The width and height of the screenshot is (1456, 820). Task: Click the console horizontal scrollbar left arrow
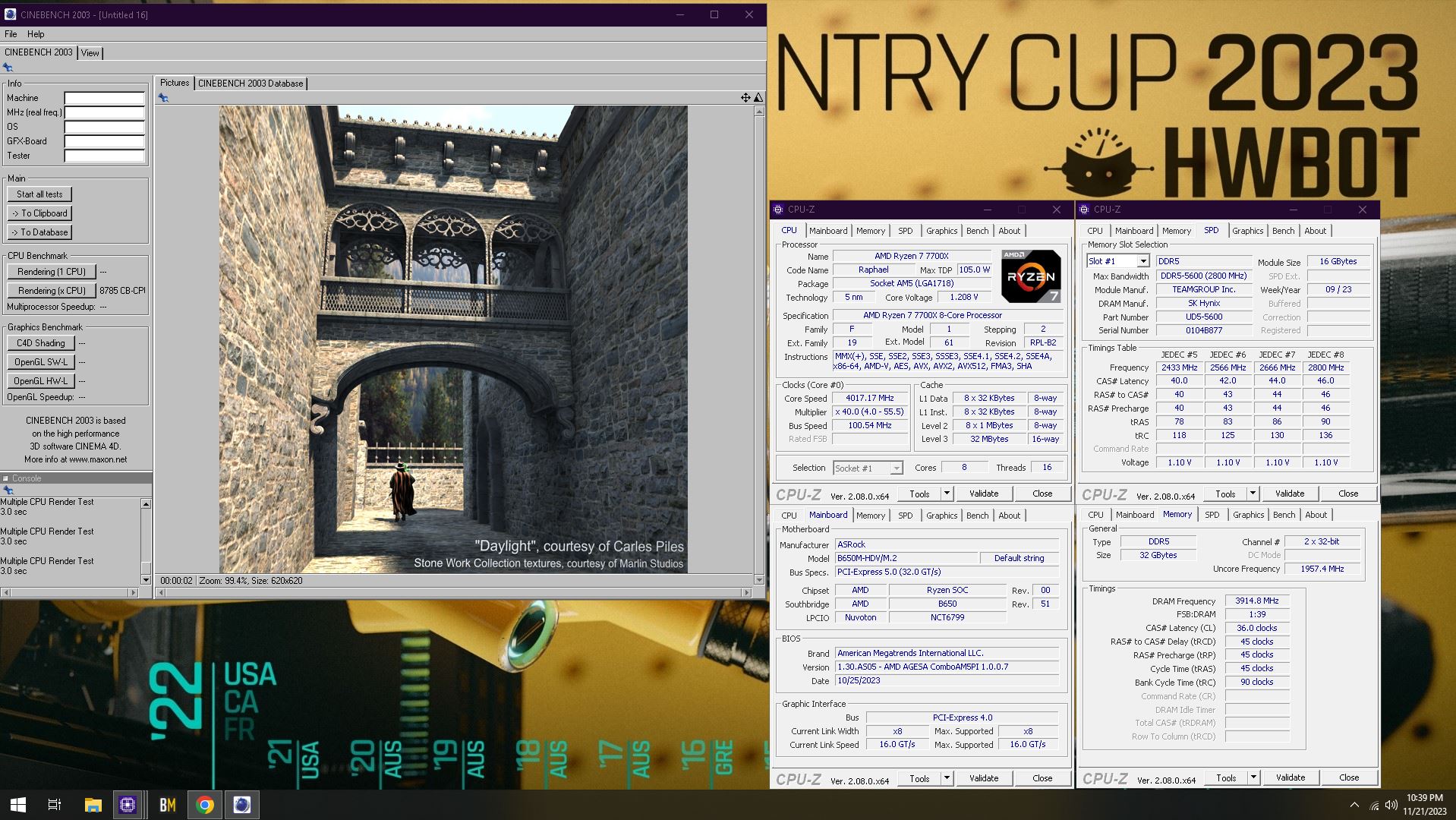pos(5,592)
